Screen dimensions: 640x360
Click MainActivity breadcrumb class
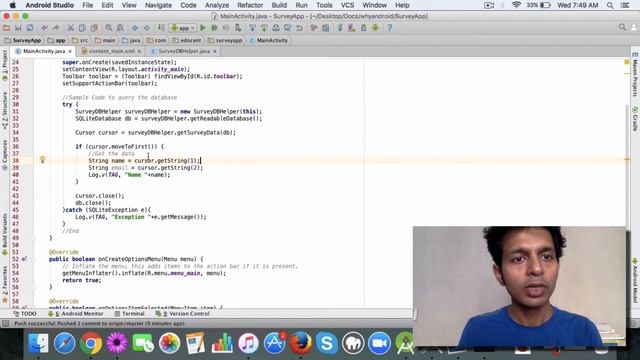[x=269, y=40]
